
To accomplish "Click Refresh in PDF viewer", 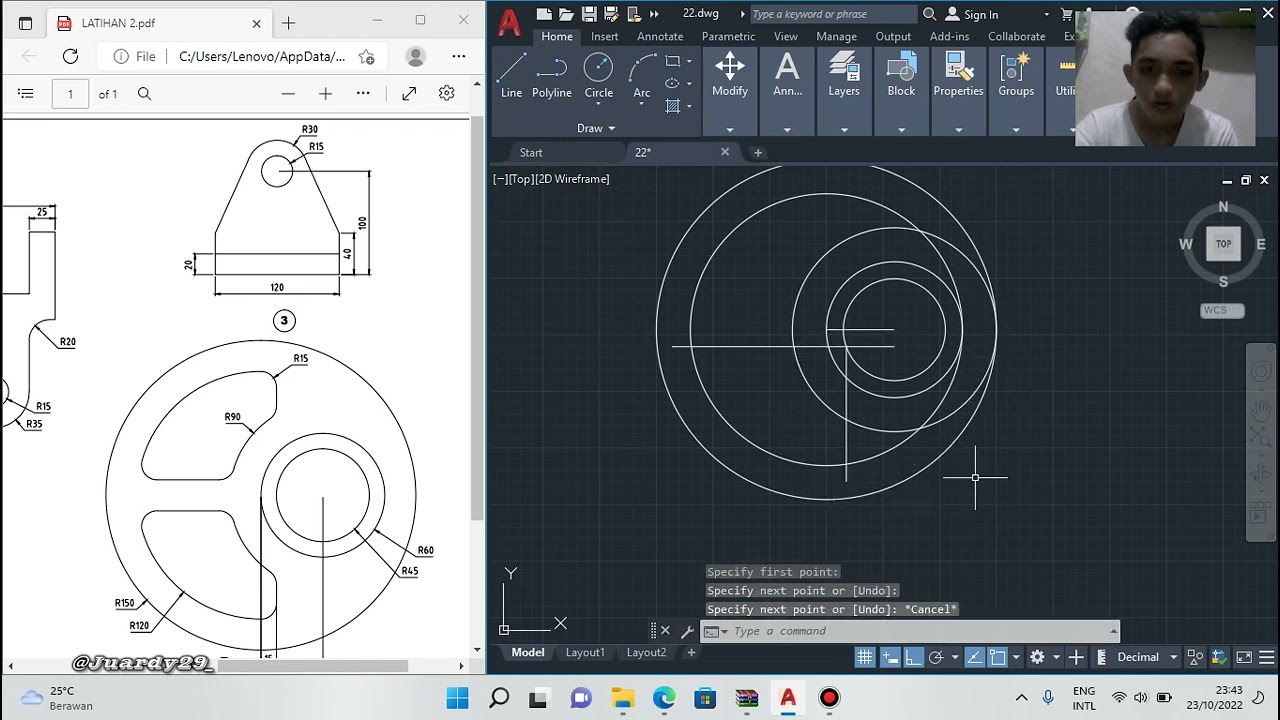I will pyautogui.click(x=70, y=56).
